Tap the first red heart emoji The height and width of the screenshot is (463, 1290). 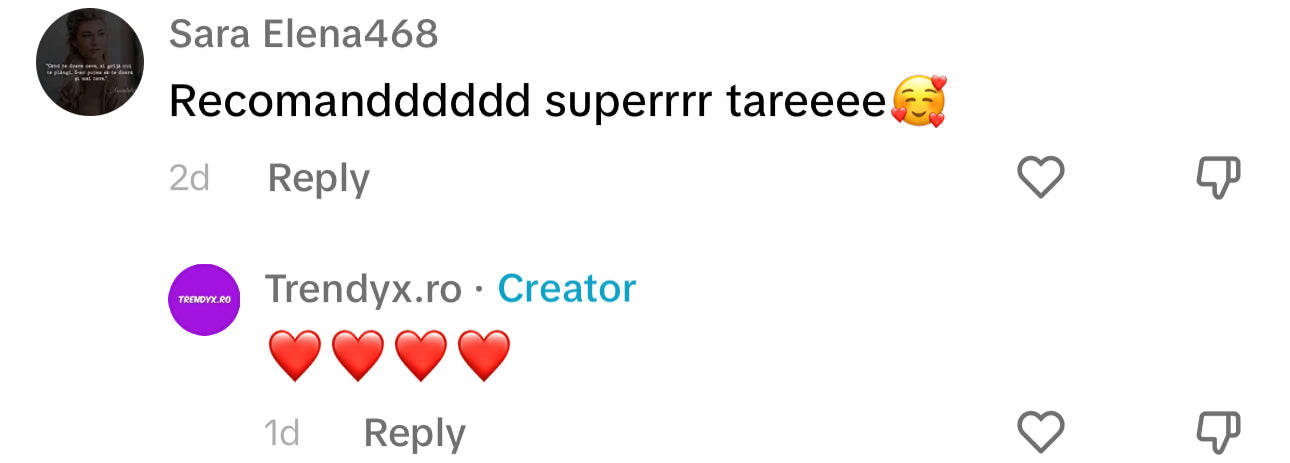[295, 355]
